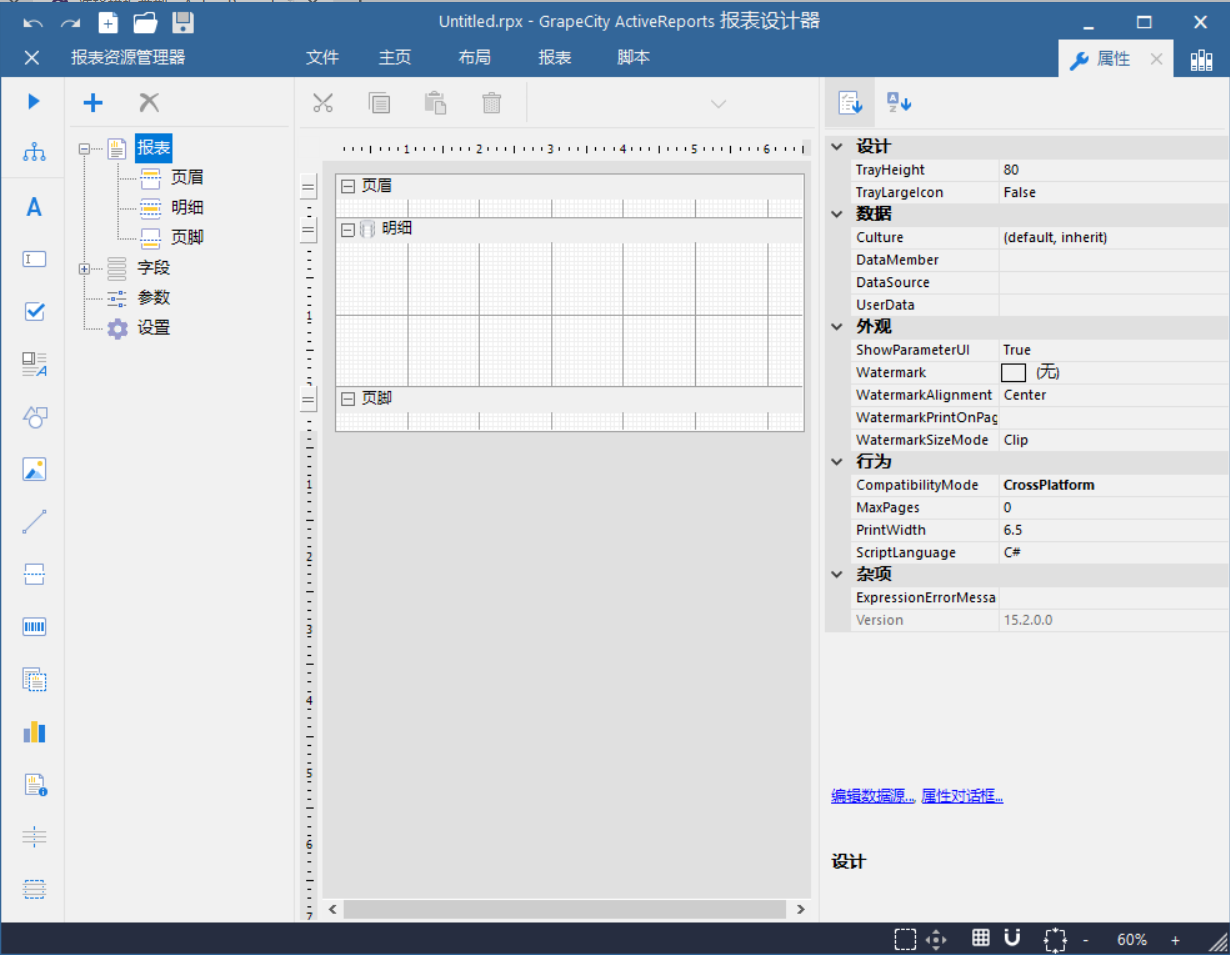The width and height of the screenshot is (1230, 955).
Task: Expand the 字段 tree node
Action: [x=85, y=268]
